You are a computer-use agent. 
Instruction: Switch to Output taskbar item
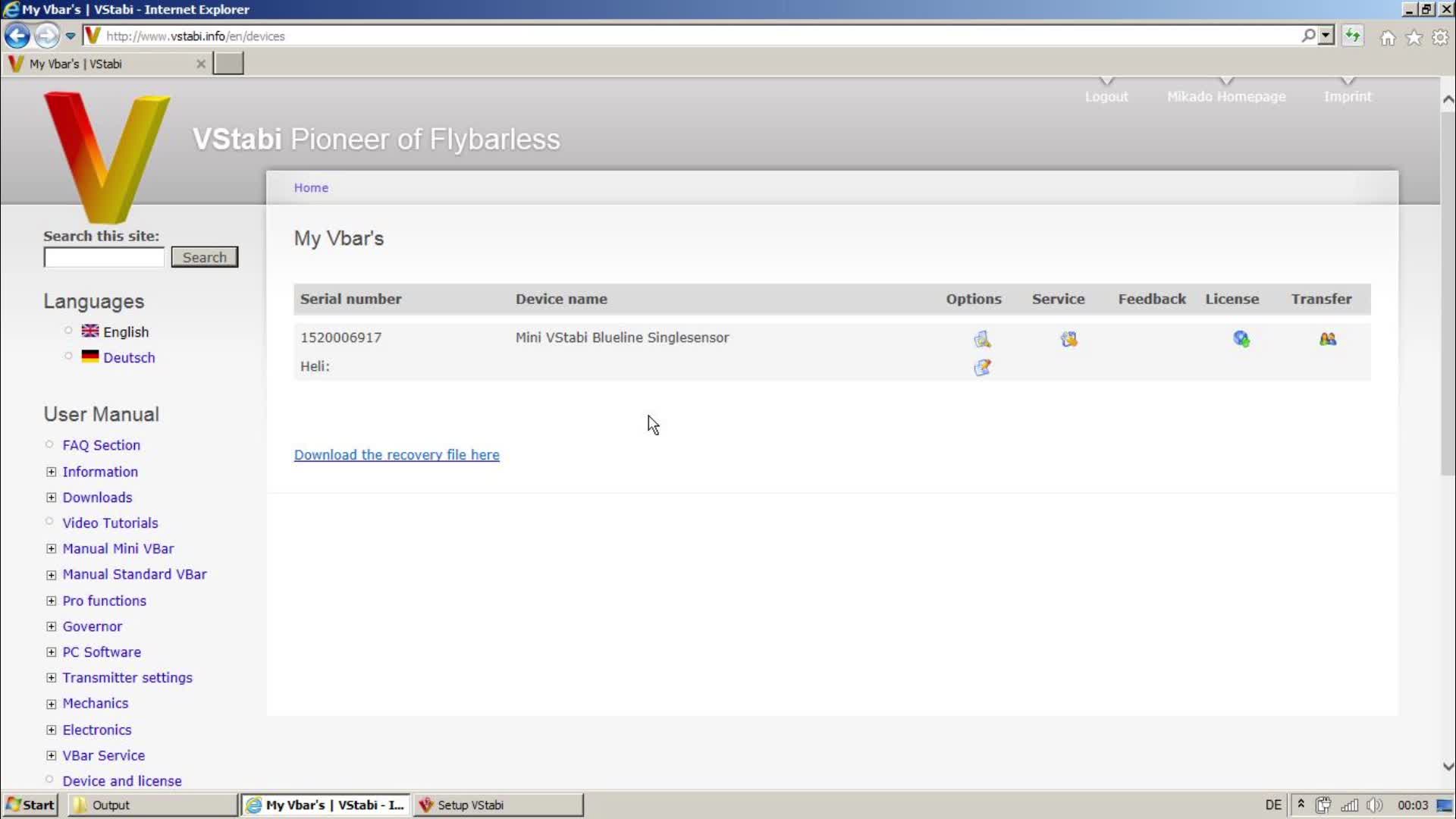[152, 805]
